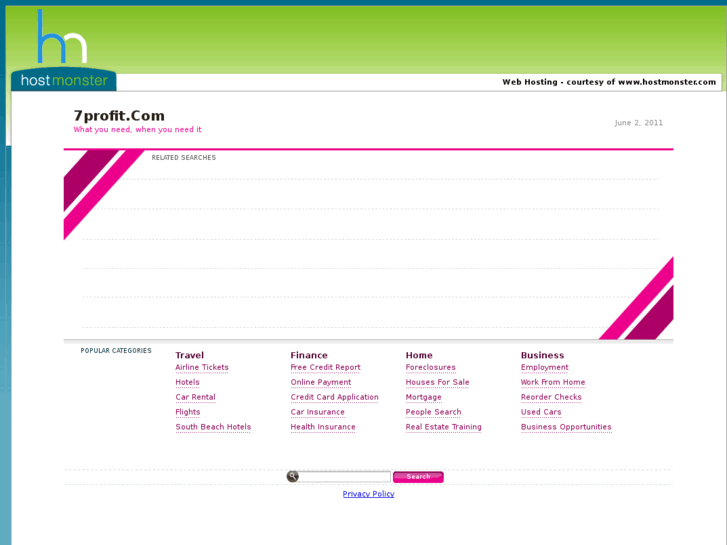Open the Privacy Policy link
This screenshot has width=727, height=545.
(368, 494)
